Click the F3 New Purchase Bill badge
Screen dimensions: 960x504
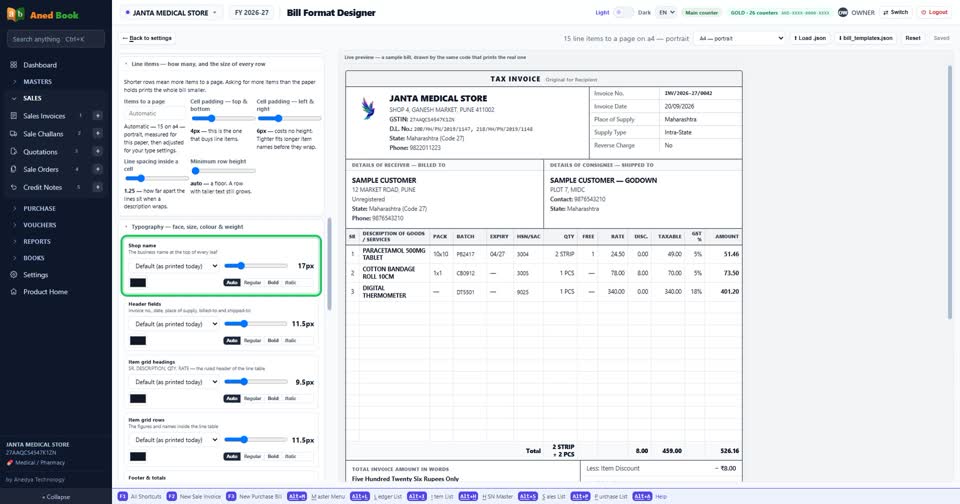pyautogui.click(x=231, y=497)
